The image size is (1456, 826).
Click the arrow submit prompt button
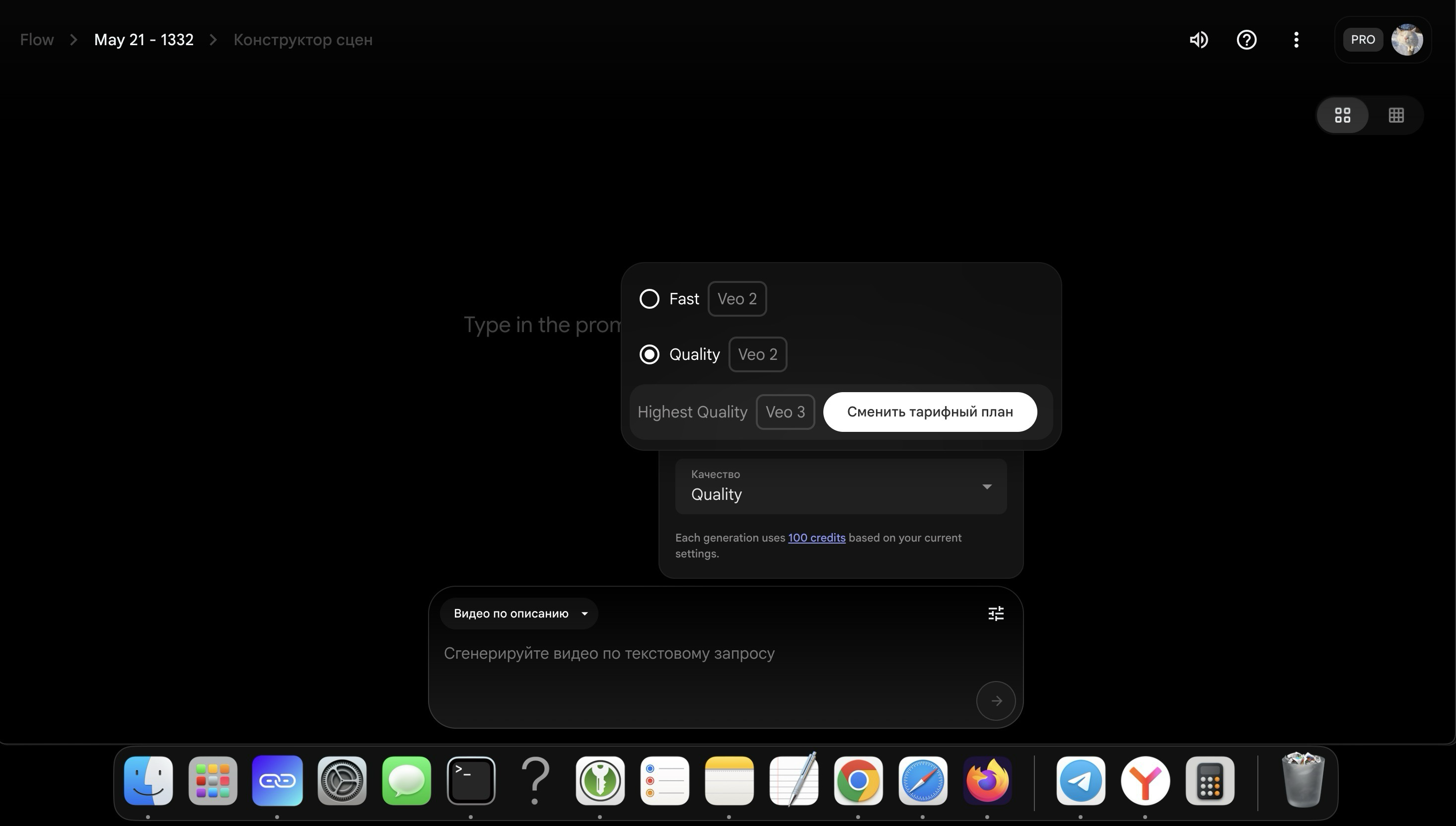[x=996, y=700]
